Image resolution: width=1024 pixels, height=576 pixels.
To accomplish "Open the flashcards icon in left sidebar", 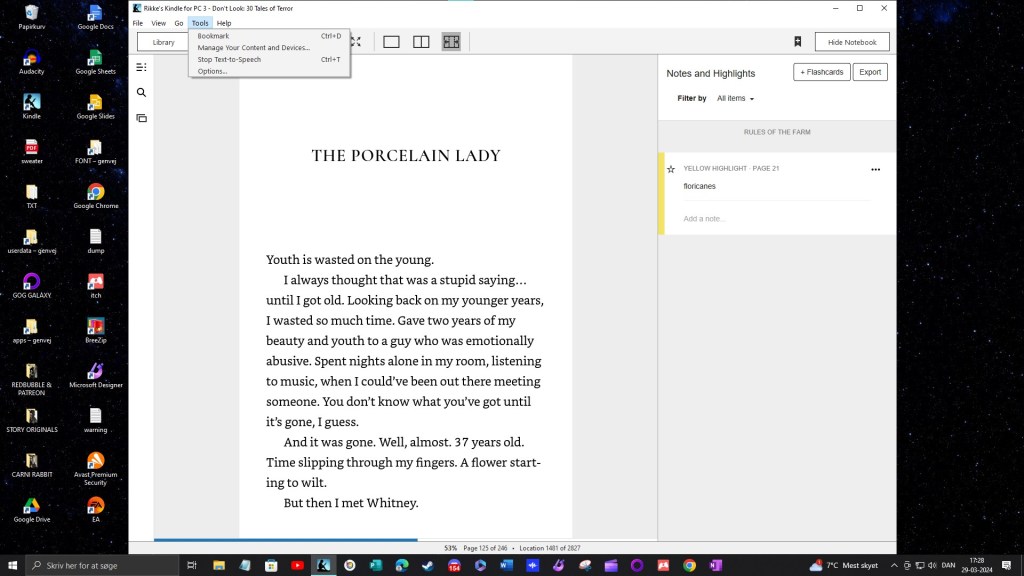I will click(141, 118).
